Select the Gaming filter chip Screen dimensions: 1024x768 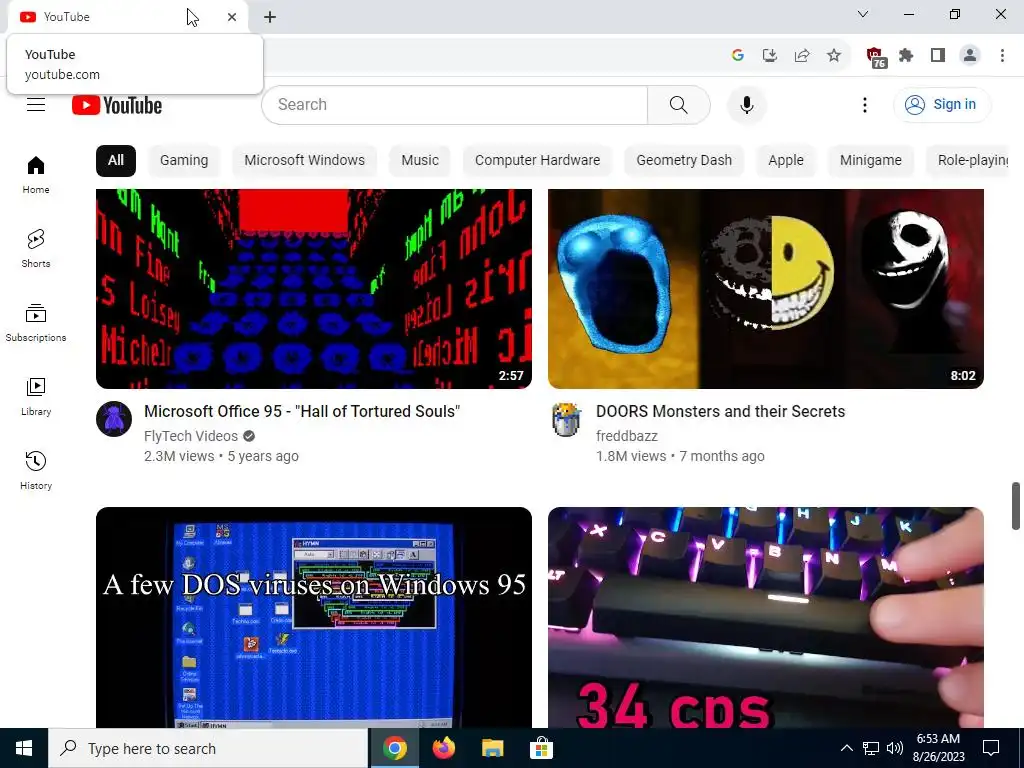(x=184, y=161)
